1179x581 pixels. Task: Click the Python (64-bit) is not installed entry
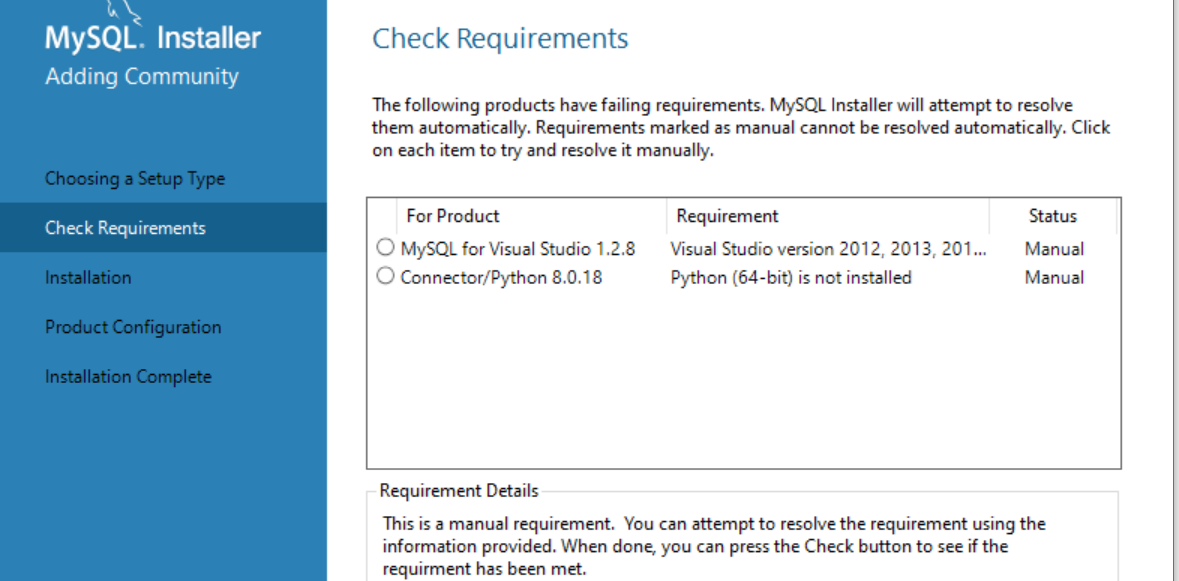(x=790, y=277)
